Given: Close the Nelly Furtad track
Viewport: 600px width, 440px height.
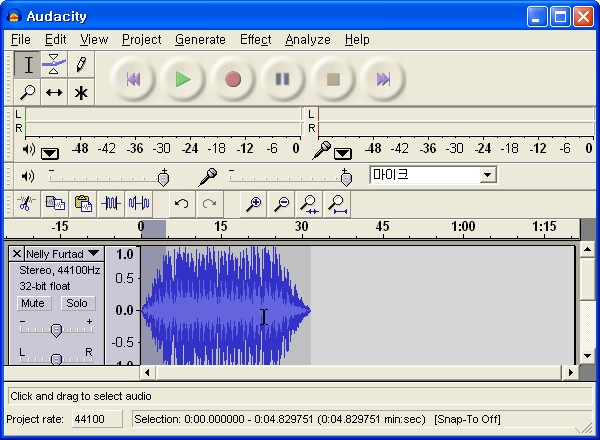Looking at the screenshot, I should [16, 254].
